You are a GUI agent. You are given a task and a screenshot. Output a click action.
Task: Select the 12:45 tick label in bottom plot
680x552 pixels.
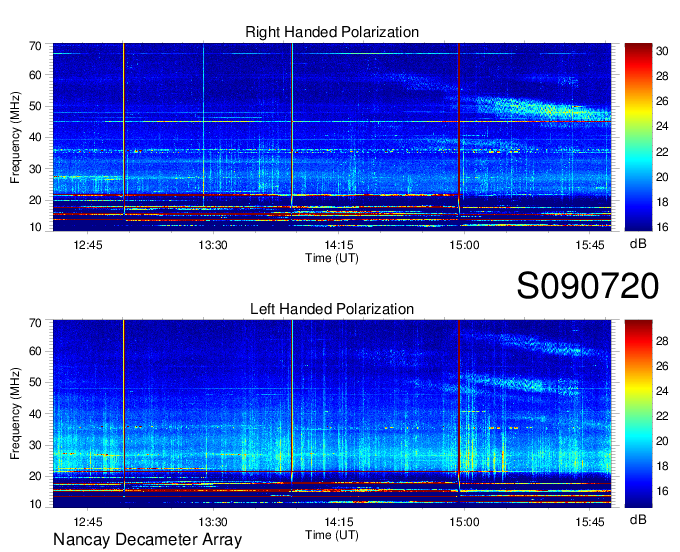point(88,522)
